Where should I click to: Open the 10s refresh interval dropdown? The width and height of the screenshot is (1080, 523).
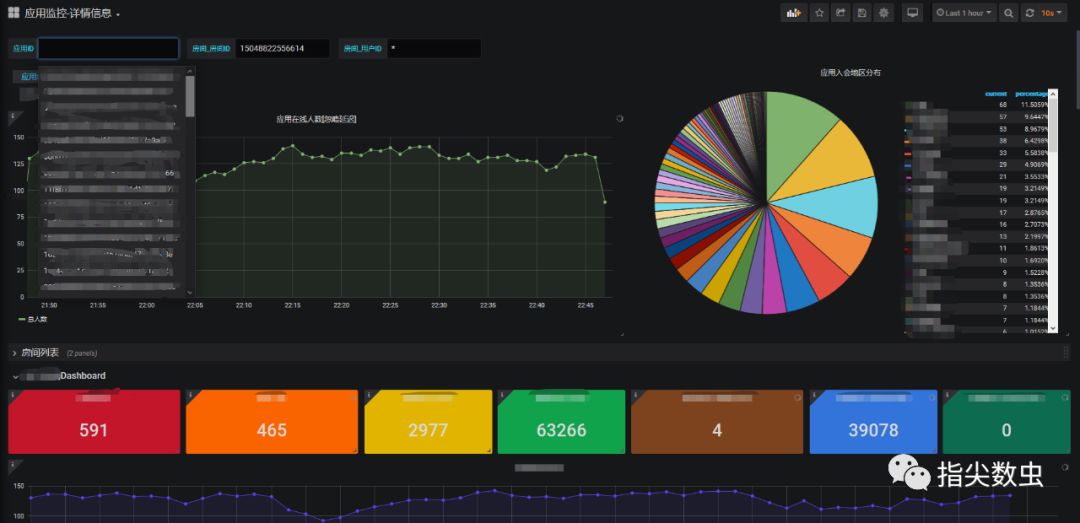[1052, 13]
